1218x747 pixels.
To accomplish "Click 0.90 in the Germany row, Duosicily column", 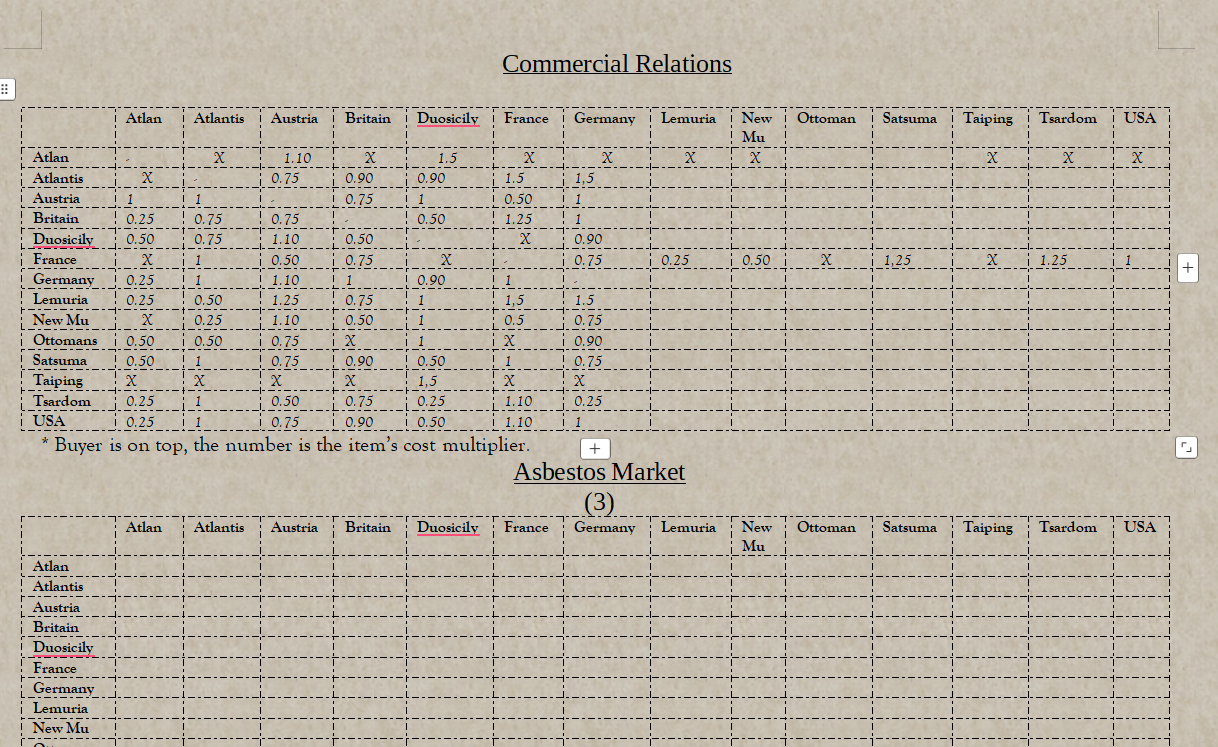I will click(x=431, y=280).
